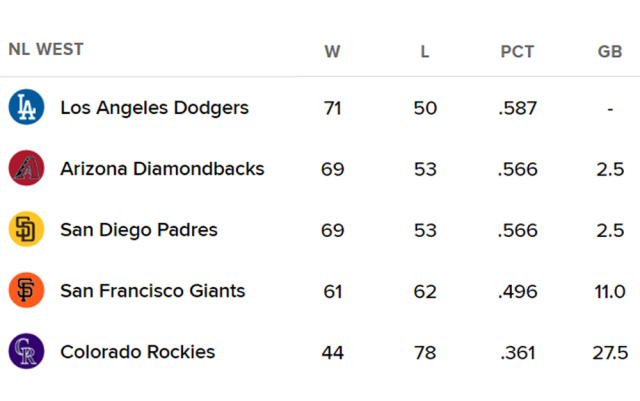Select the Giants' 11.0 games back value

click(609, 291)
